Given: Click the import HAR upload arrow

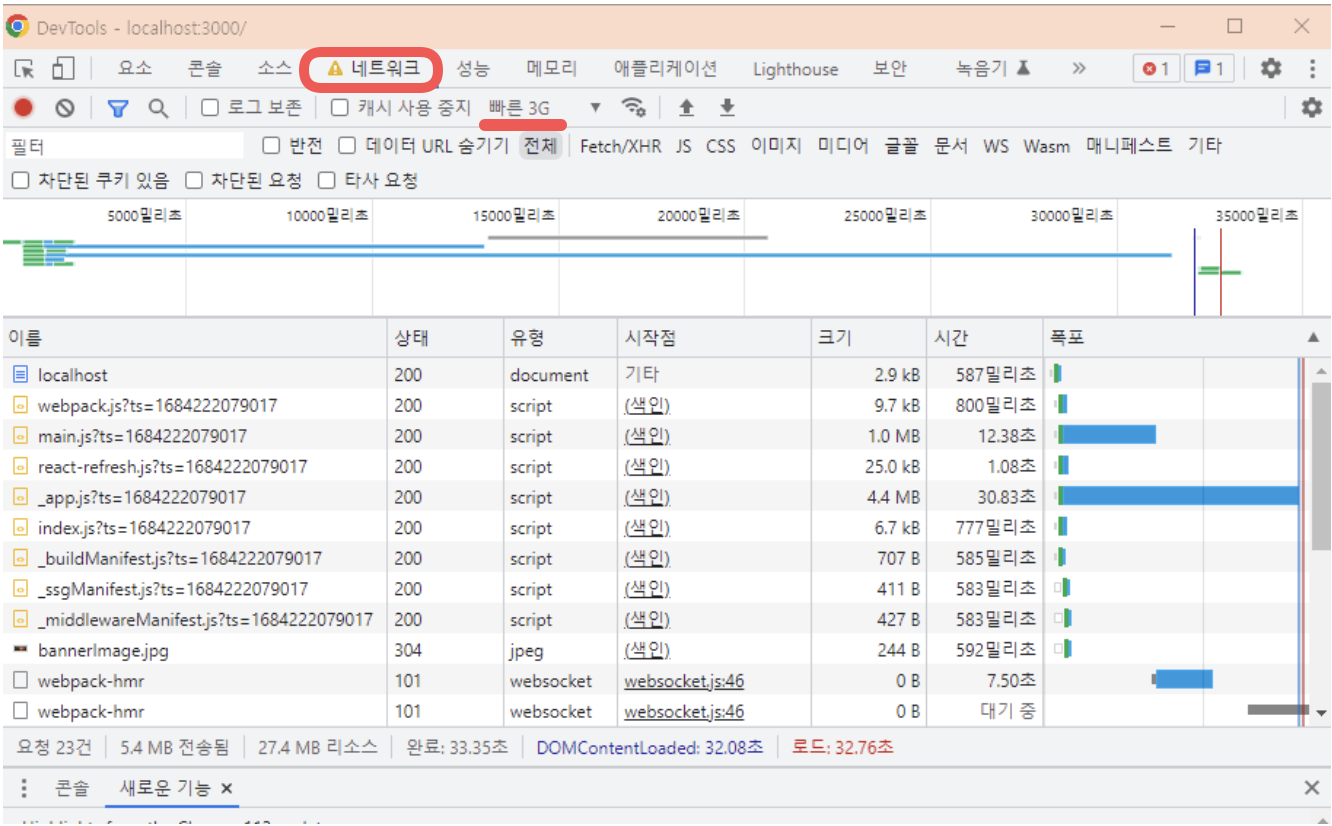Looking at the screenshot, I should point(686,107).
